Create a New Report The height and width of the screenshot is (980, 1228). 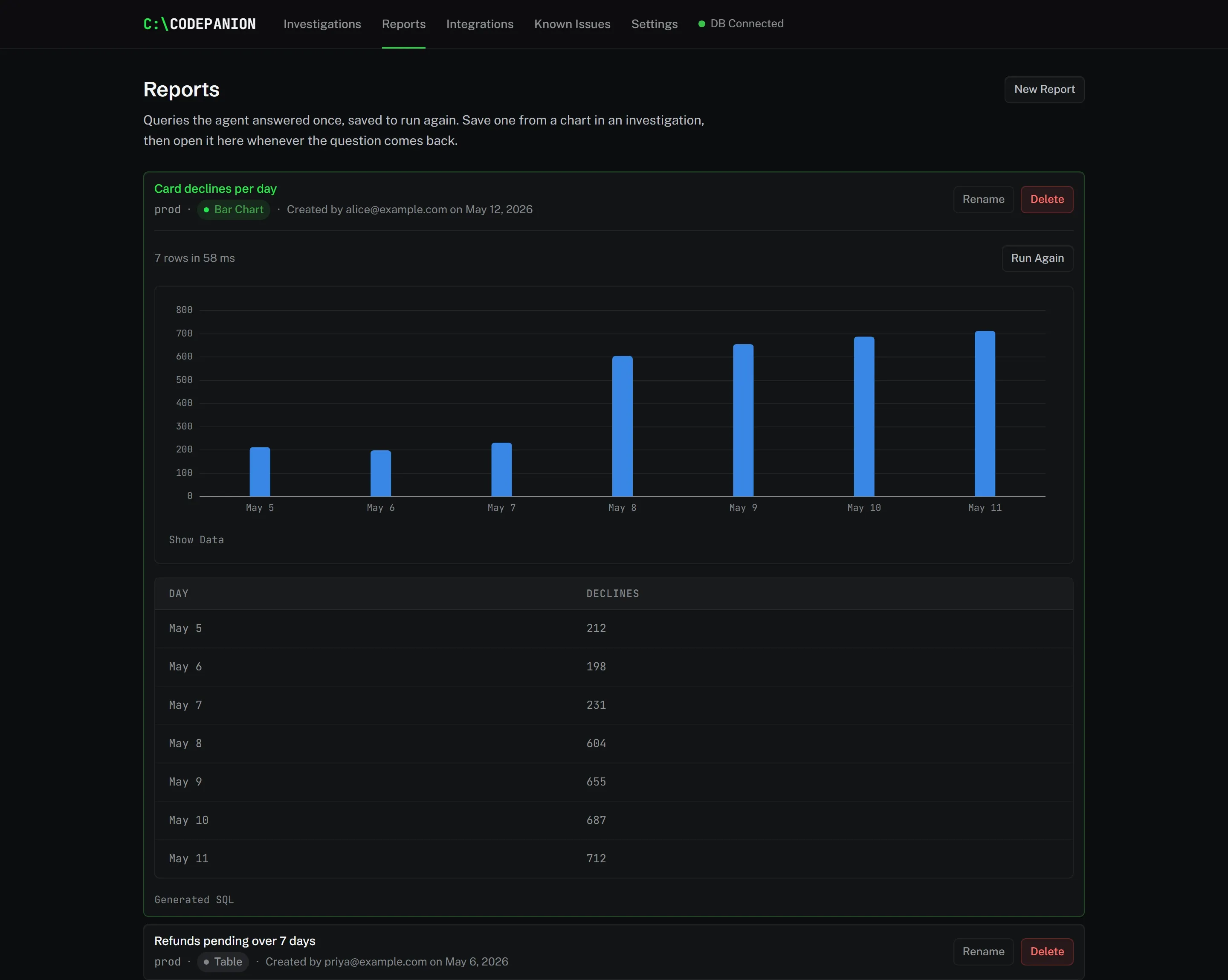pos(1044,90)
